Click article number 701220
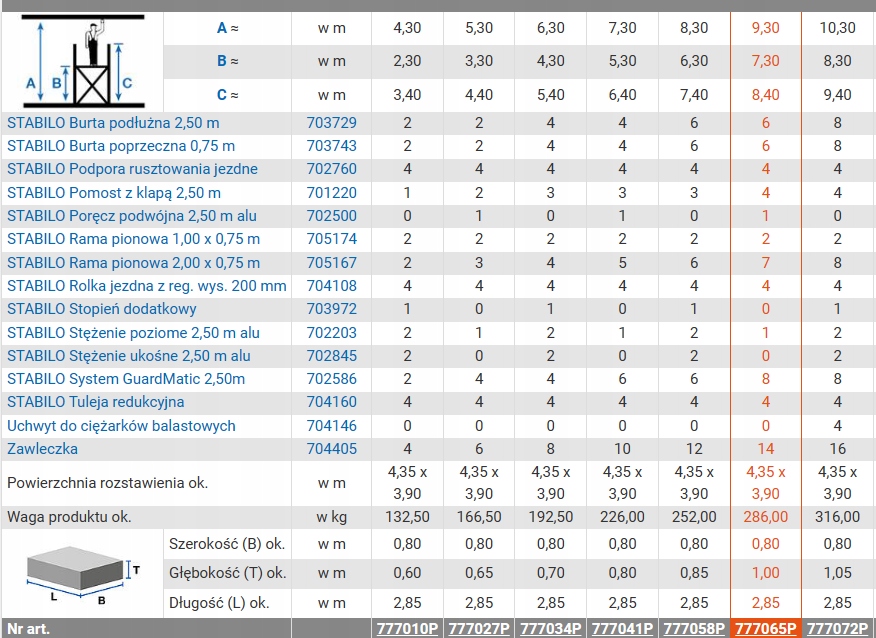 [331, 193]
